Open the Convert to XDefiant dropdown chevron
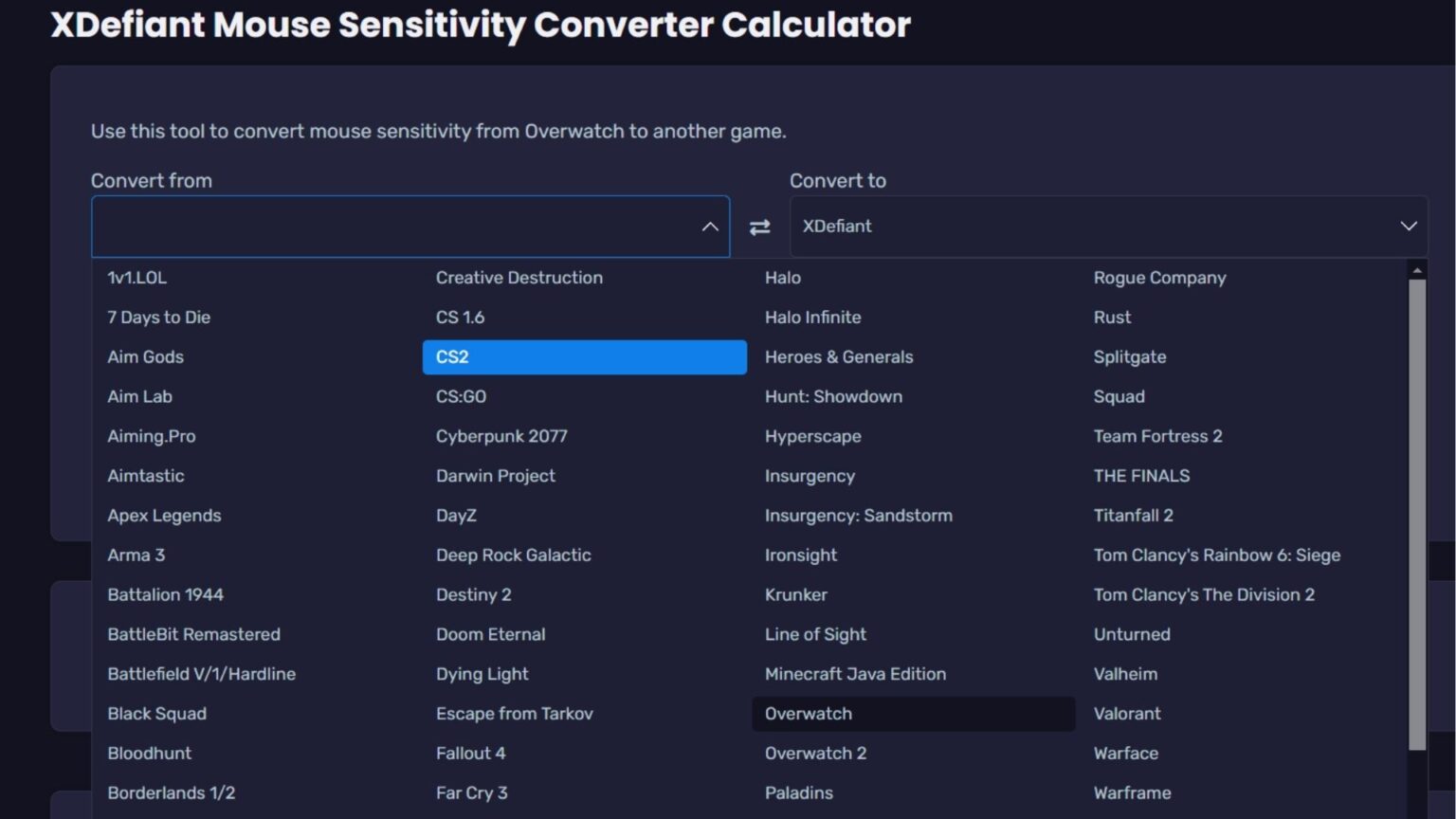Image resolution: width=1456 pixels, height=819 pixels. (x=1410, y=227)
